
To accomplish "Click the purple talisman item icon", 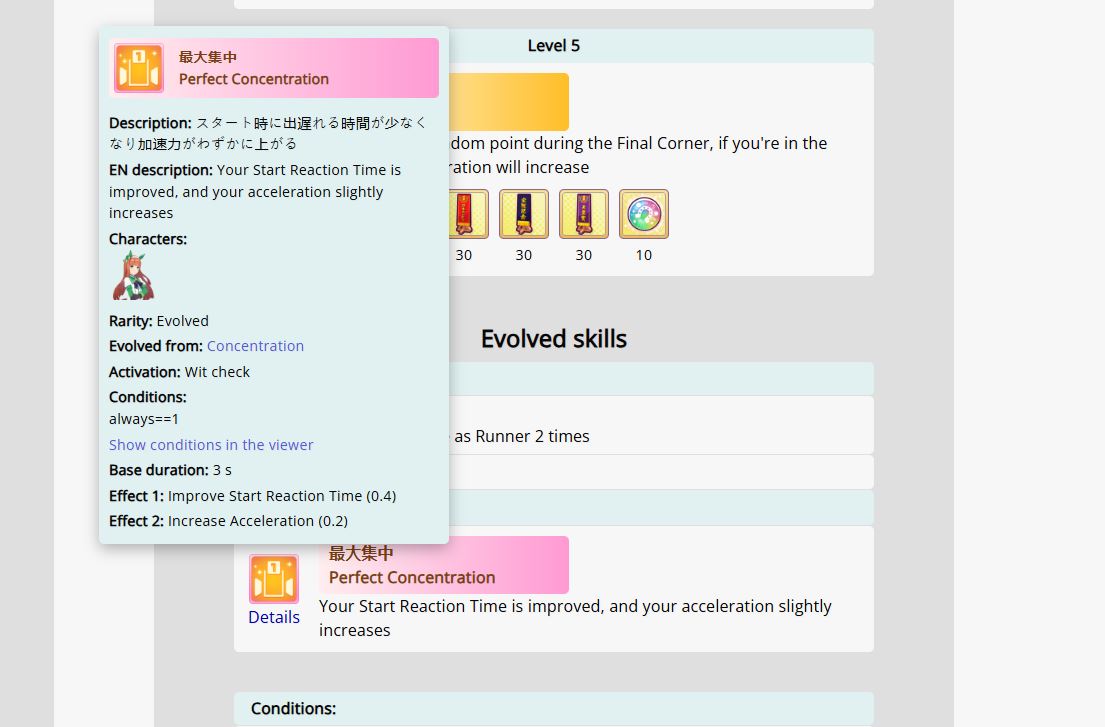I will click(x=584, y=213).
